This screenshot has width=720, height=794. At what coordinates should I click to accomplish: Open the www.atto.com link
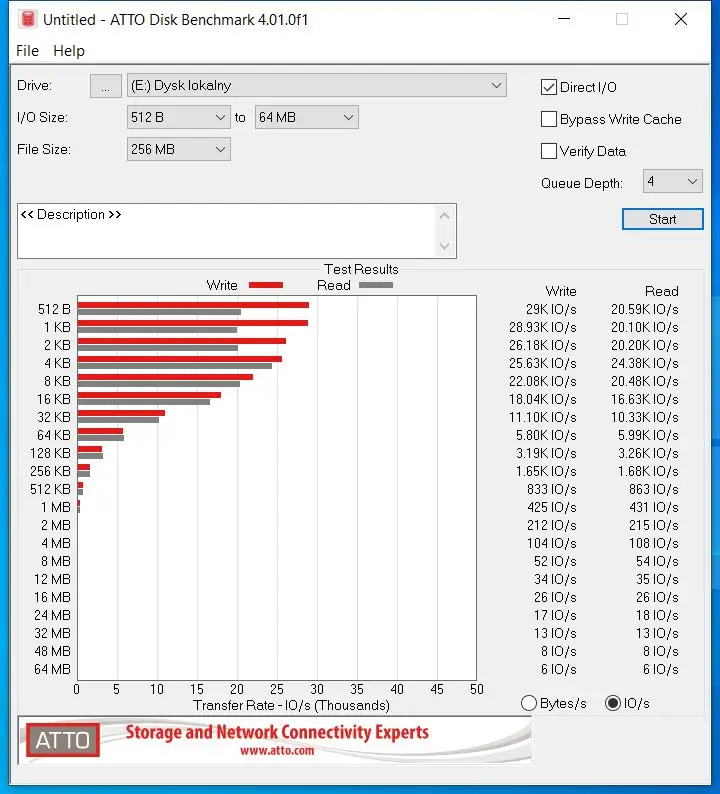pyautogui.click(x=276, y=750)
